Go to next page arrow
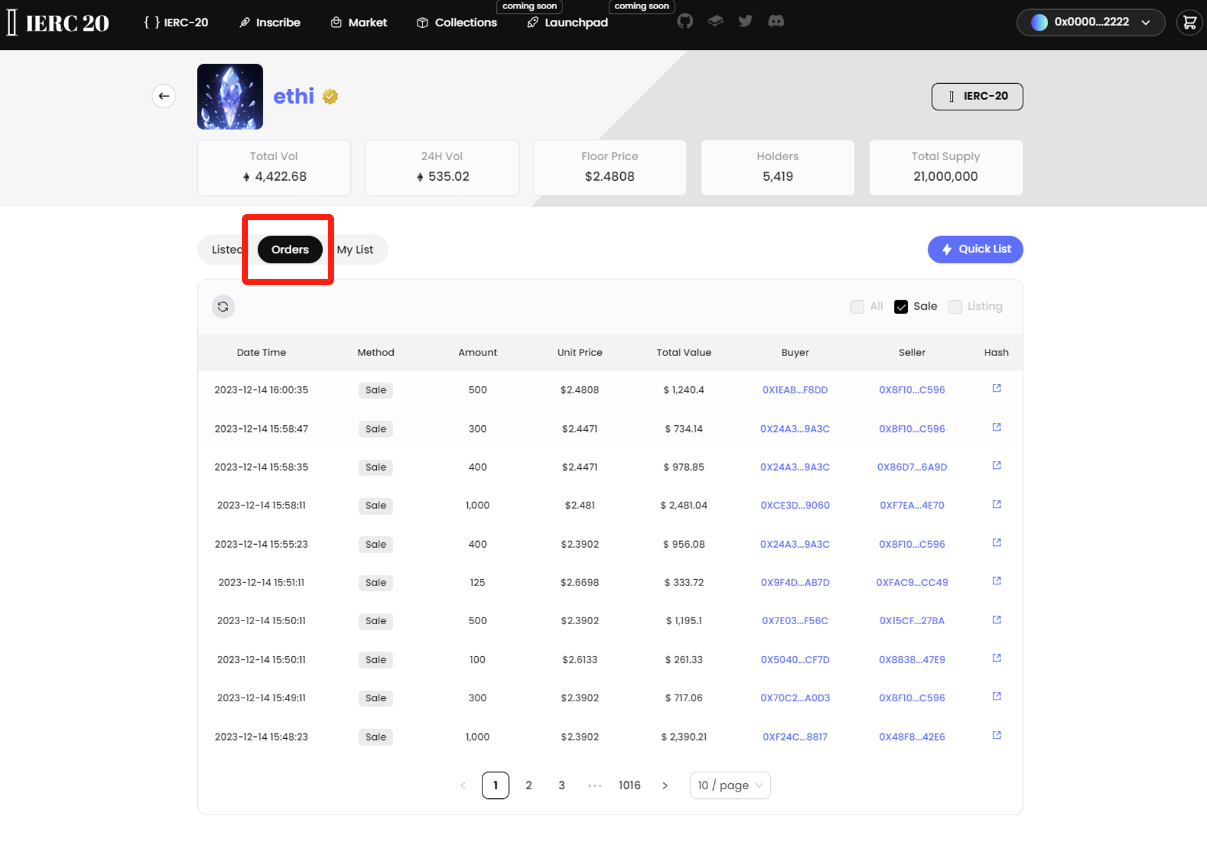The width and height of the screenshot is (1207, 843). [665, 785]
